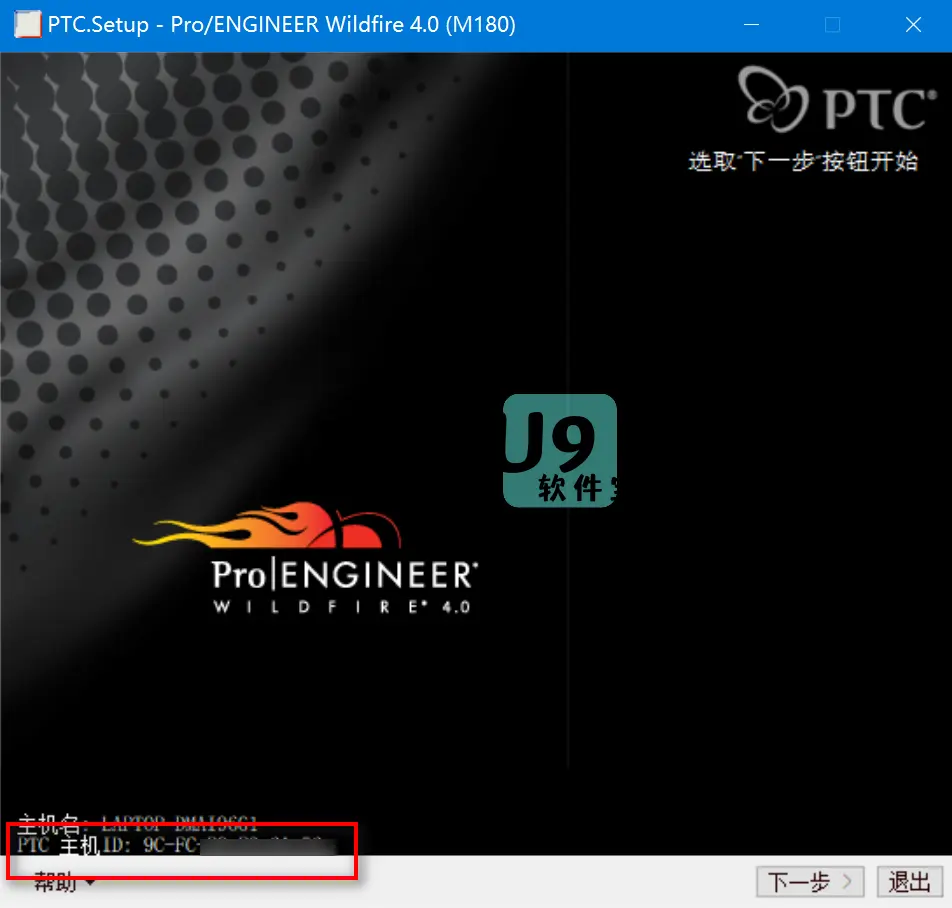This screenshot has width=952, height=908.
Task: Click the PTC.Setup window icon in title bar
Action: [x=27, y=25]
